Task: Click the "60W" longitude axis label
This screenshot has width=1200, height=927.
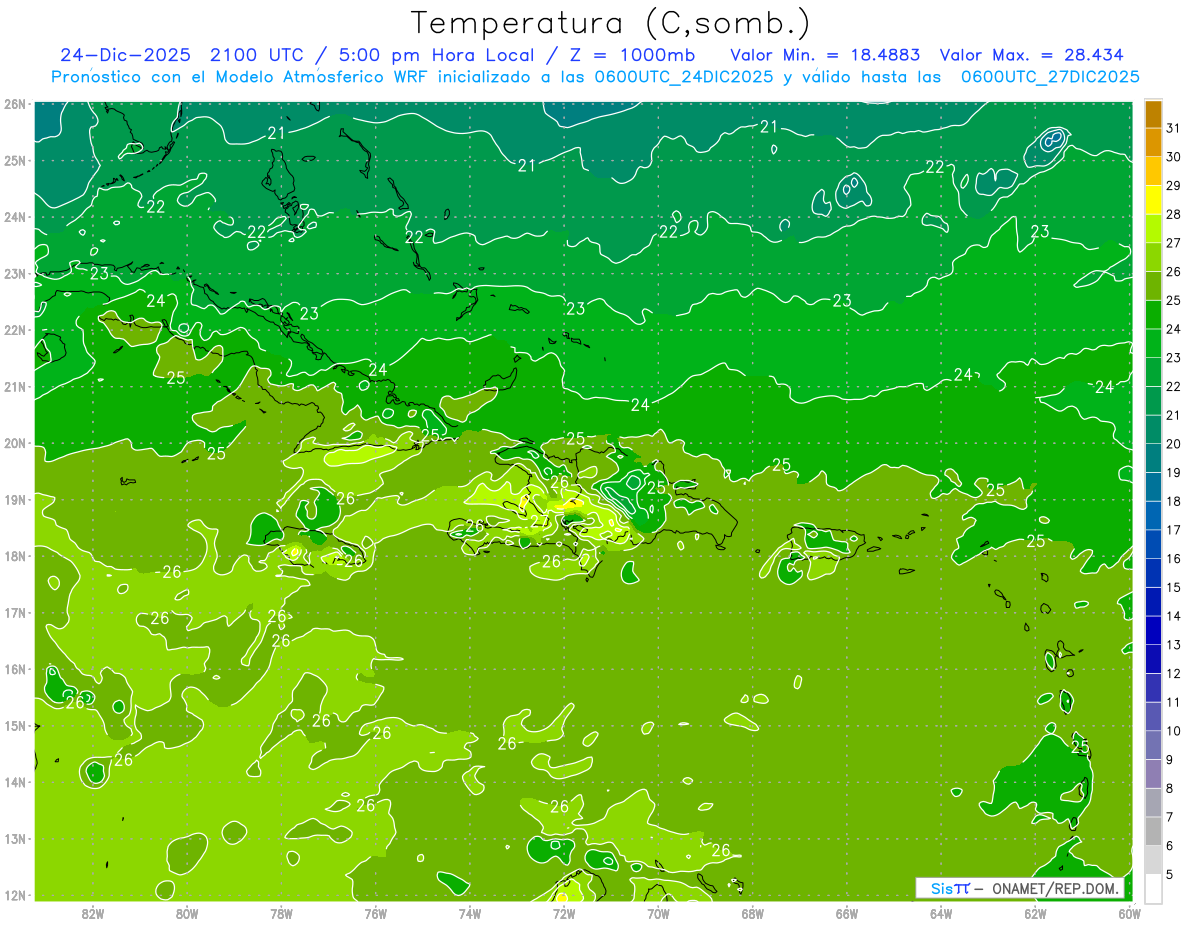Action: [1130, 913]
